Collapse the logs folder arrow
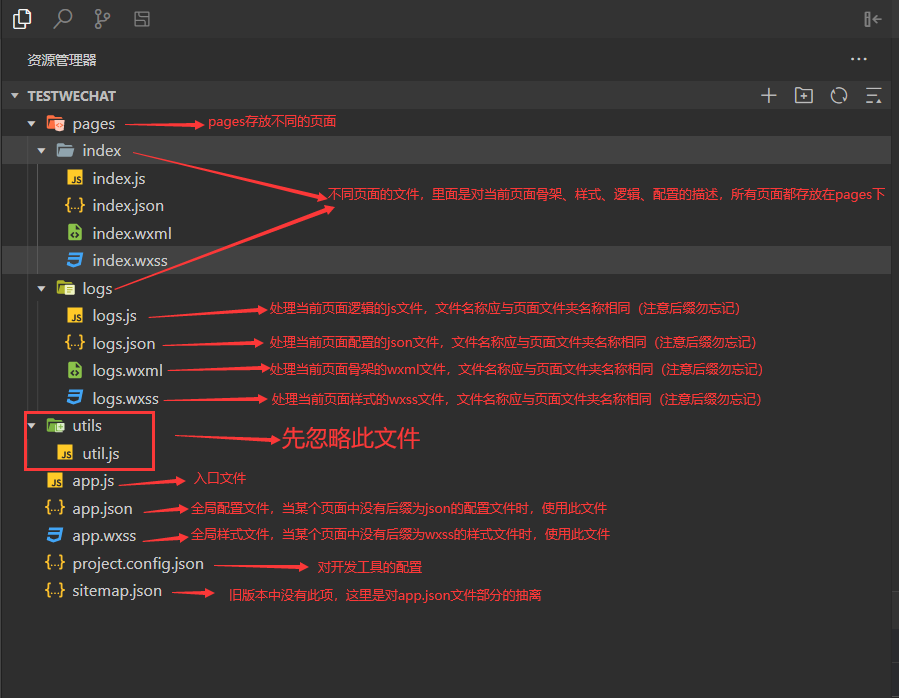899x698 pixels. 41,288
